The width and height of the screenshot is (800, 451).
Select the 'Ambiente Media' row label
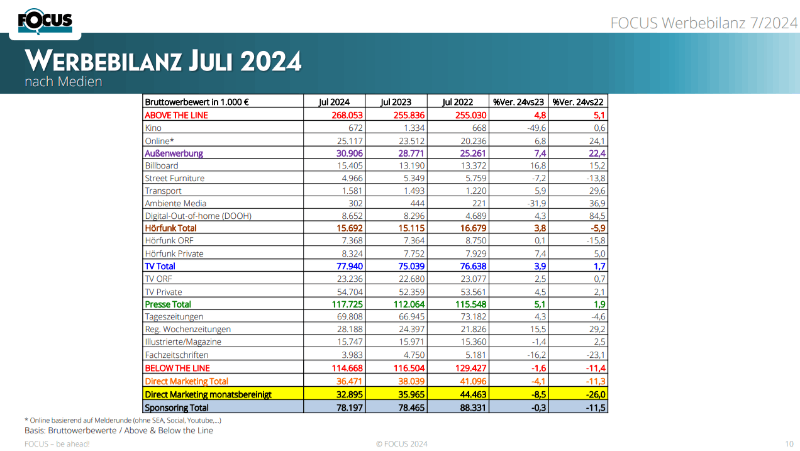click(x=176, y=203)
